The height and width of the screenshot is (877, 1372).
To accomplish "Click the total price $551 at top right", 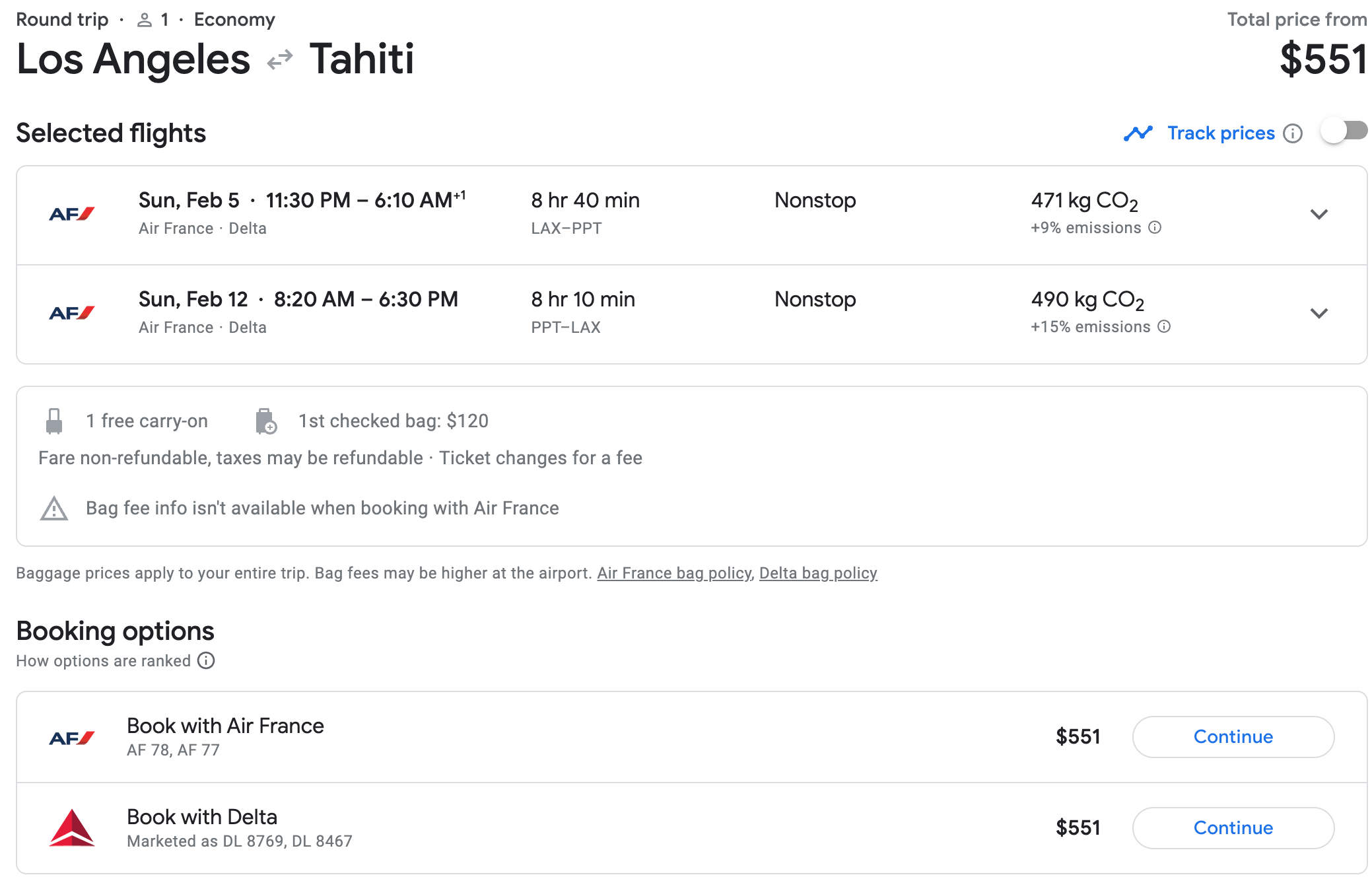I will coord(1323,59).
